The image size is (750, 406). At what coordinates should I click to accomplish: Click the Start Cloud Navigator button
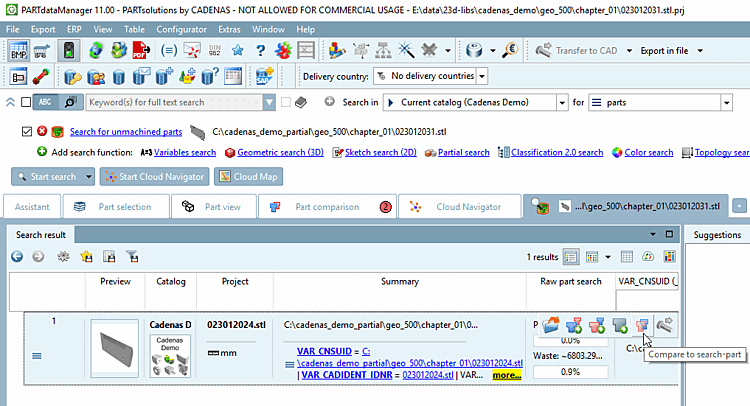pos(154,176)
